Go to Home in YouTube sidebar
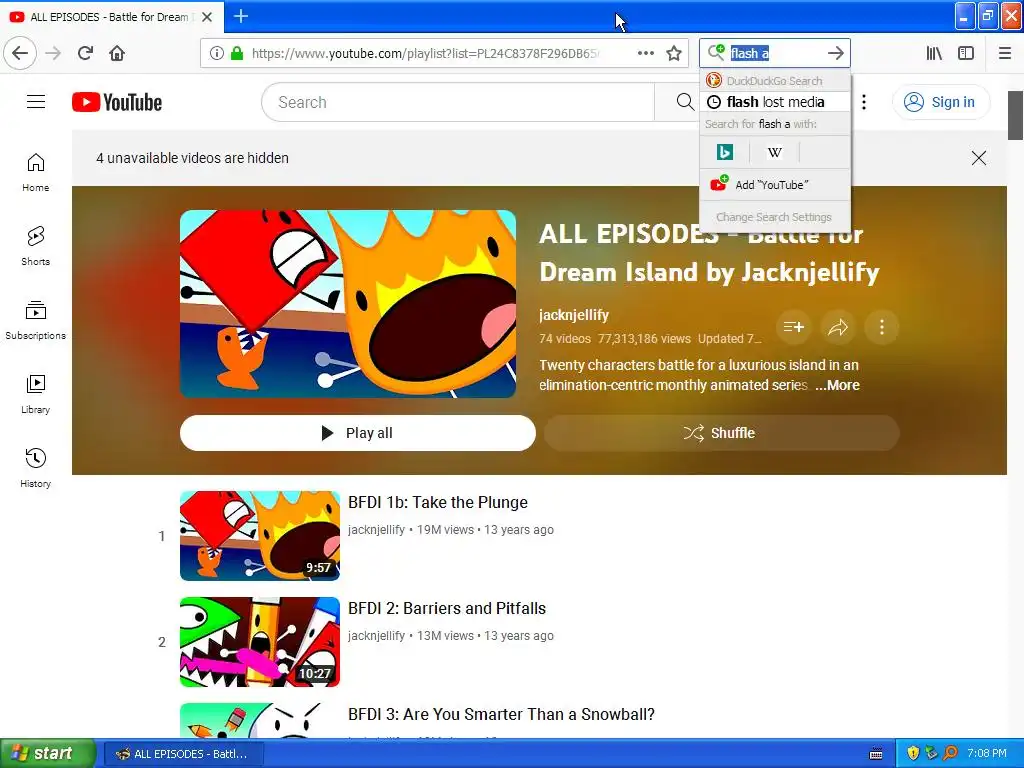Viewport: 1024px width, 768px height. (35, 172)
